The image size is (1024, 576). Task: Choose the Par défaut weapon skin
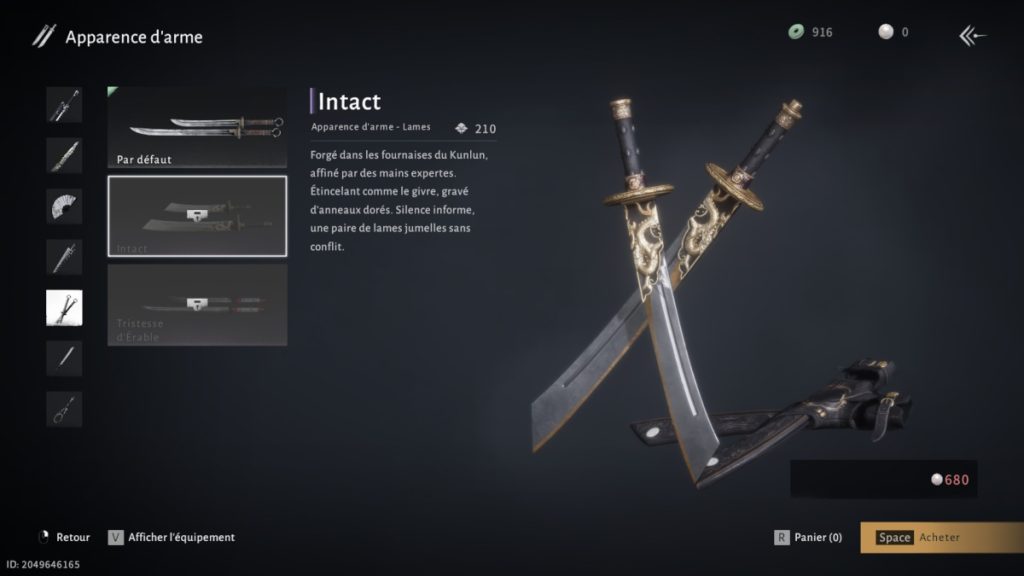(x=197, y=127)
